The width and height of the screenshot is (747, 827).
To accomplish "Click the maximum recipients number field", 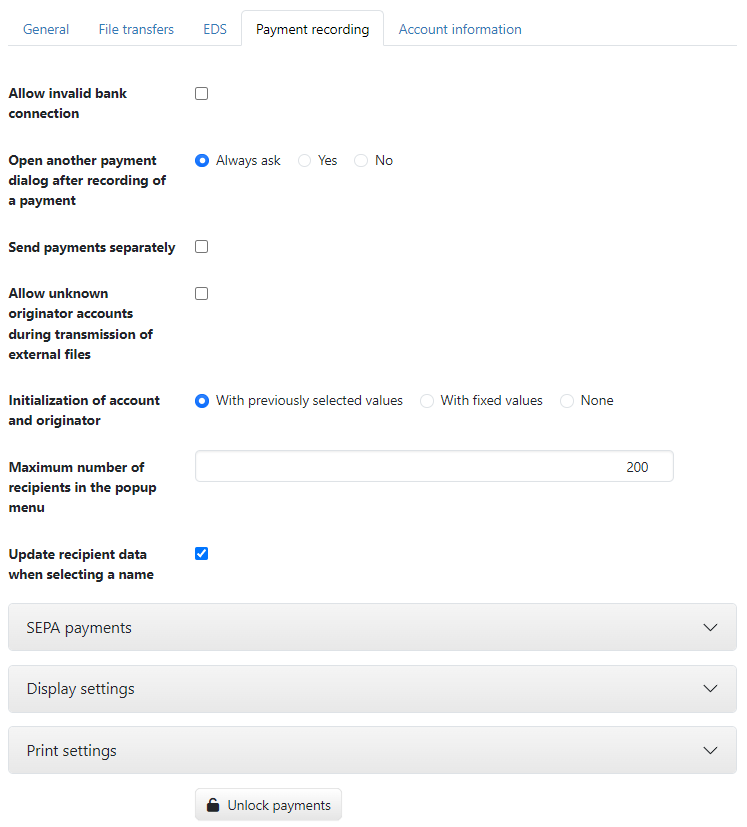I will [x=434, y=466].
